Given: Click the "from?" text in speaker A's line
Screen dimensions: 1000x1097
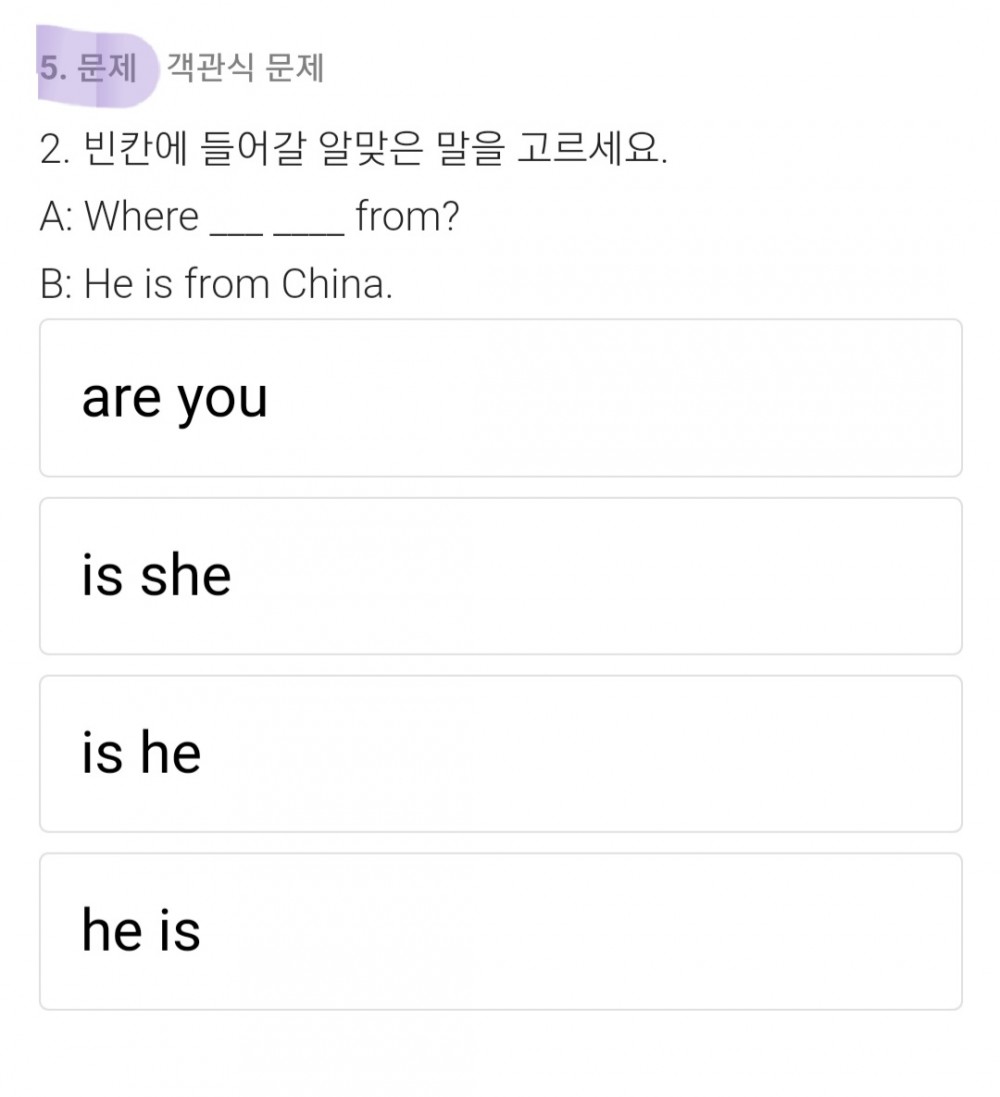Looking at the screenshot, I should click(407, 216).
